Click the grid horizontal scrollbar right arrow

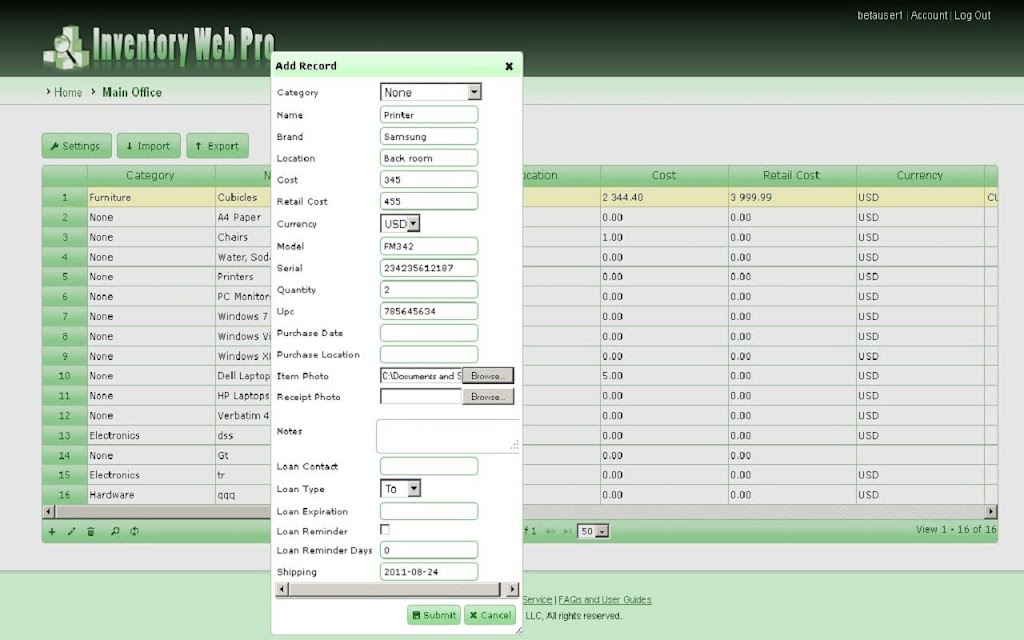(991, 511)
